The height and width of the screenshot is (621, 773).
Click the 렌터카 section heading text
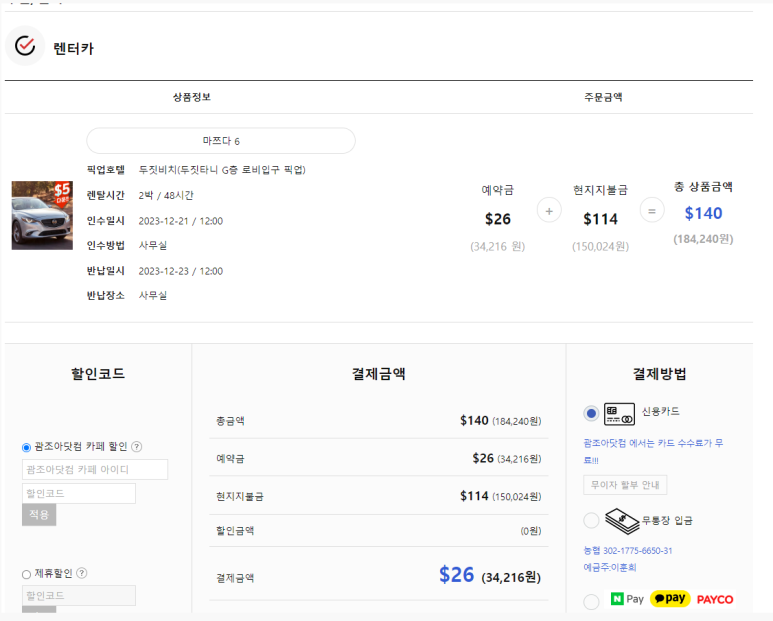[73, 48]
